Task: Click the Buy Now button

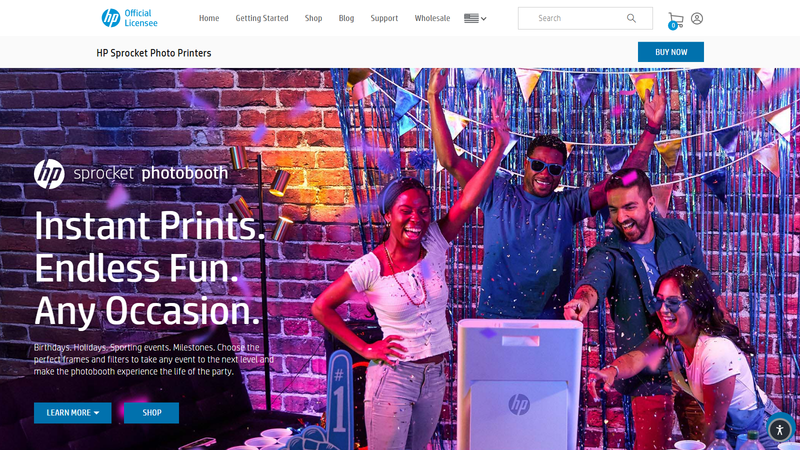Action: pyautogui.click(x=670, y=52)
